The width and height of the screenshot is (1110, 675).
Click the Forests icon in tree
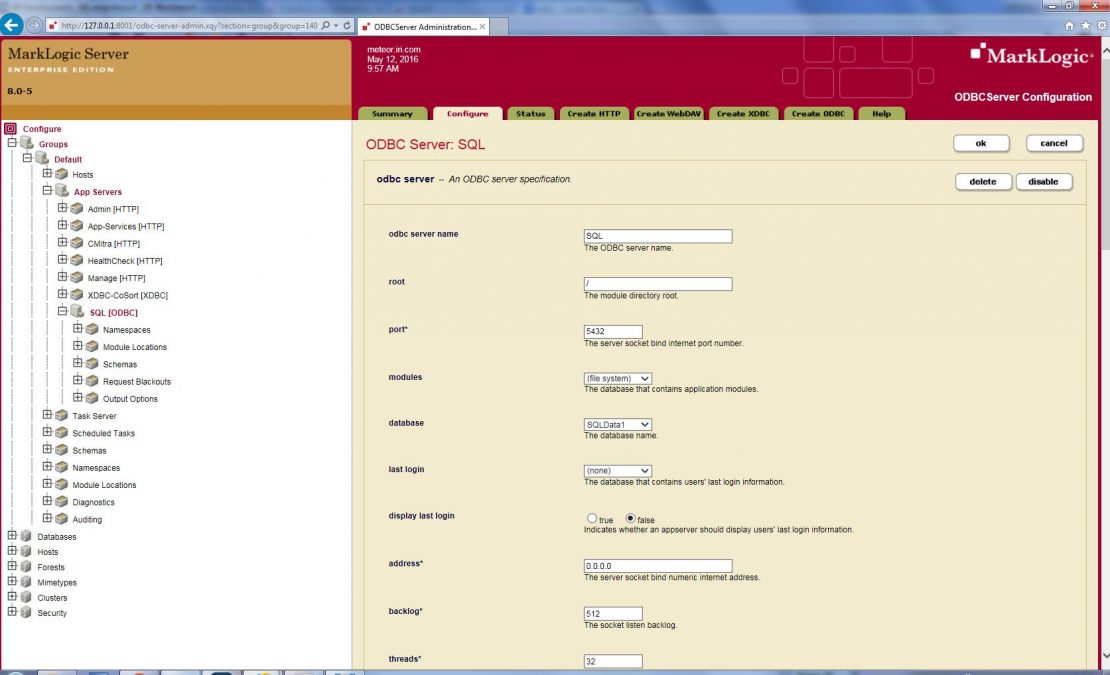[26, 567]
